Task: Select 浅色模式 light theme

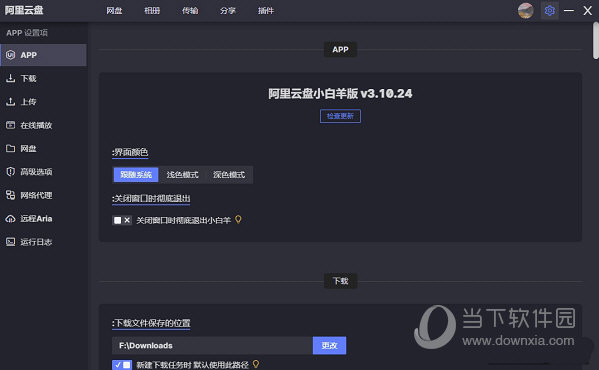Action: point(182,175)
